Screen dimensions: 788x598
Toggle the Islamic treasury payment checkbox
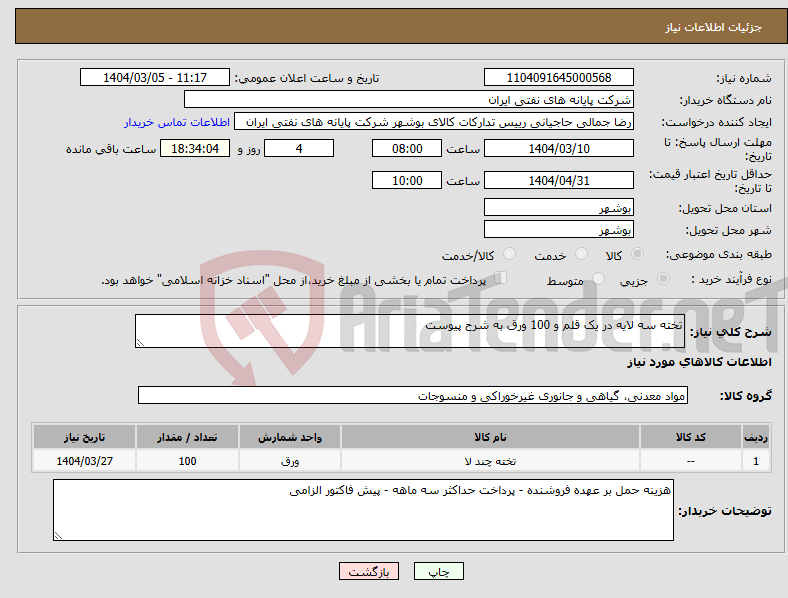click(x=501, y=278)
